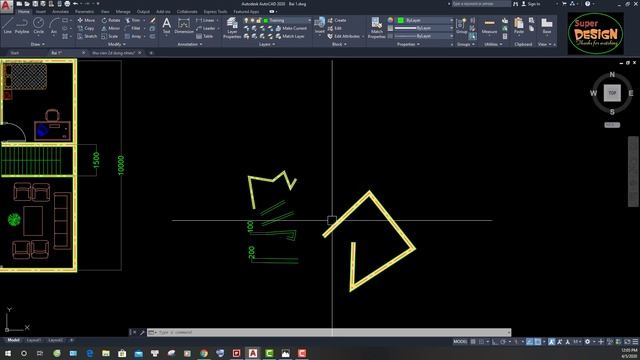The height and width of the screenshot is (360, 640).
Task: Activate the Rotate command
Action: tap(111, 20)
